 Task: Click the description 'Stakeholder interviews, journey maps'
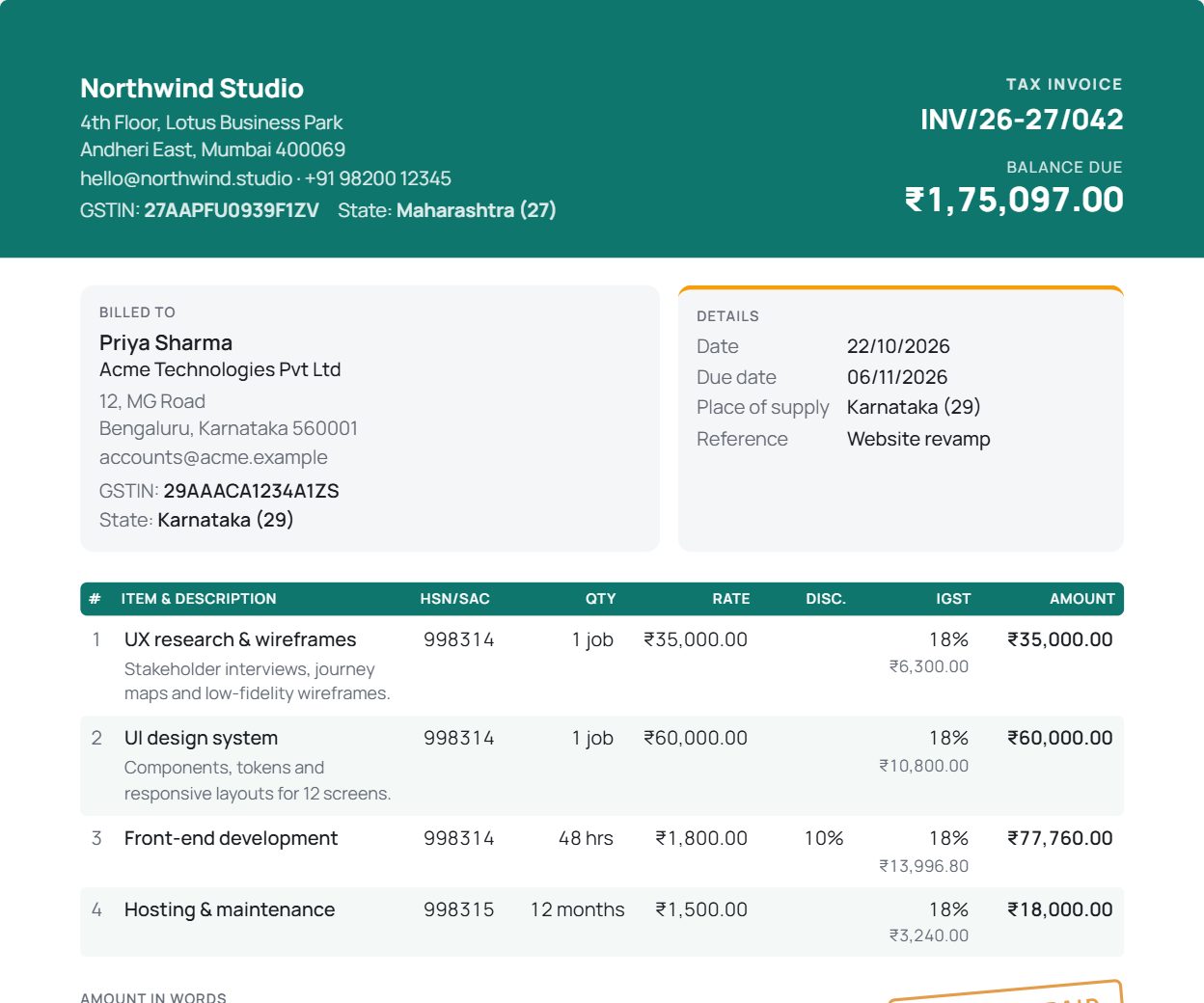(257, 681)
